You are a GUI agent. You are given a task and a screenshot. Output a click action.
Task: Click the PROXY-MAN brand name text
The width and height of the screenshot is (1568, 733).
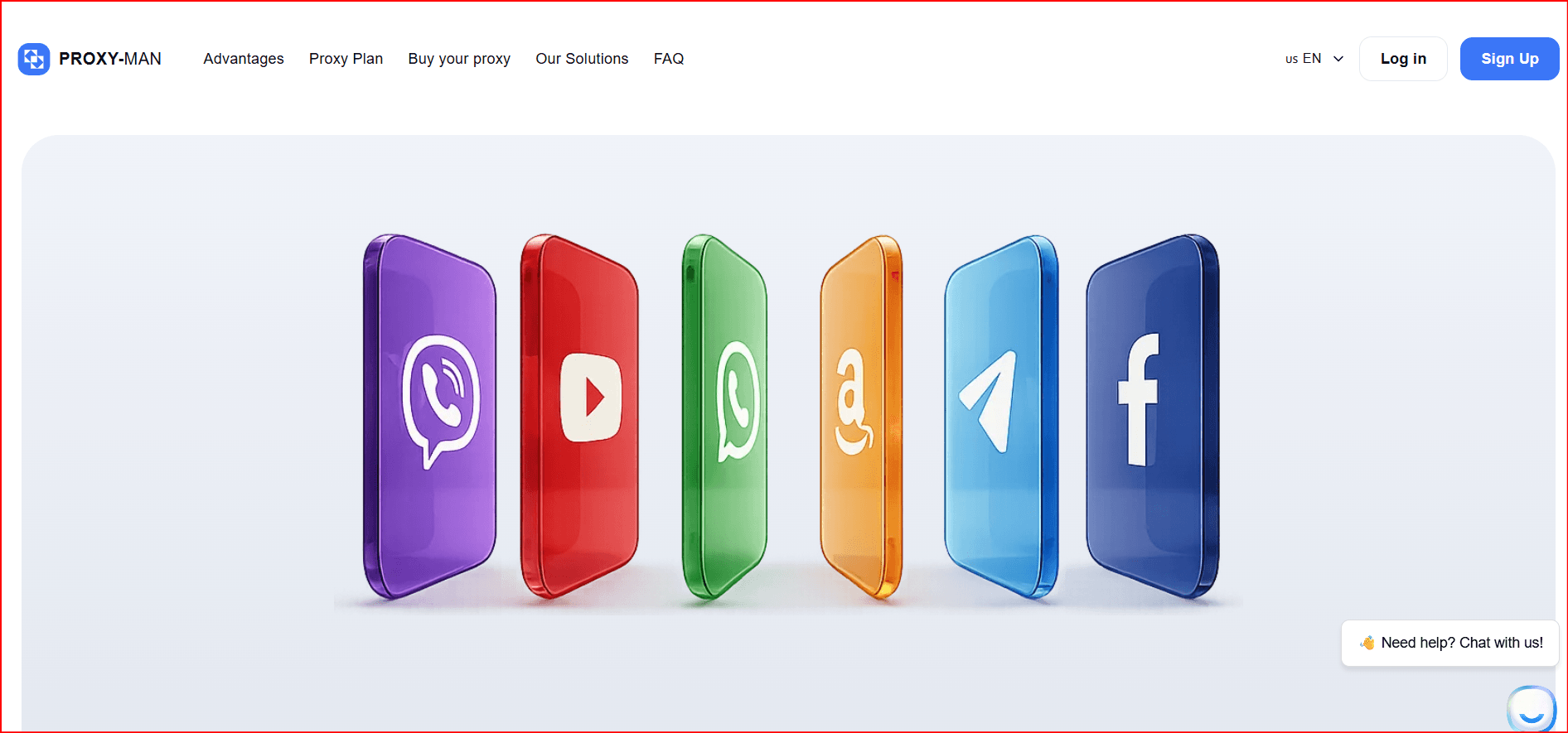coord(110,59)
